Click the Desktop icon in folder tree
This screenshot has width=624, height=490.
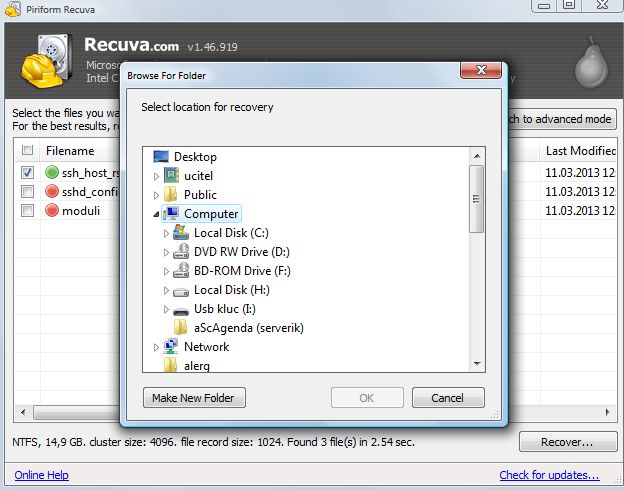coord(161,156)
